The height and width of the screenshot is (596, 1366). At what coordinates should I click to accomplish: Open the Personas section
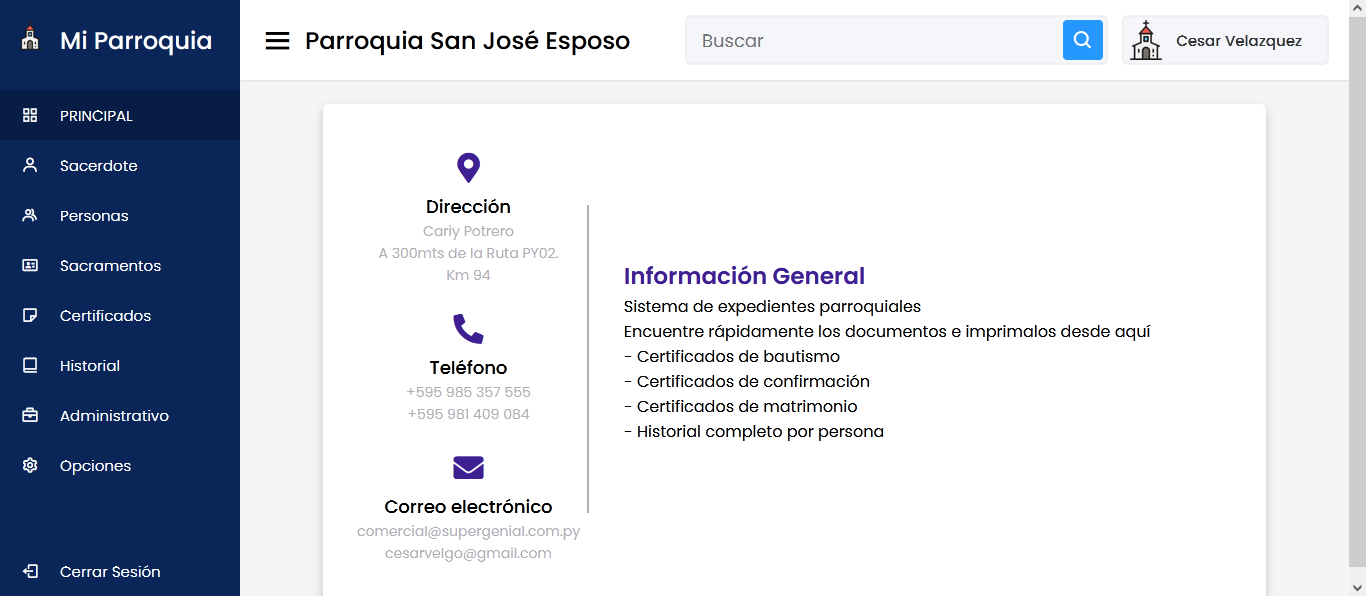pyautogui.click(x=94, y=216)
